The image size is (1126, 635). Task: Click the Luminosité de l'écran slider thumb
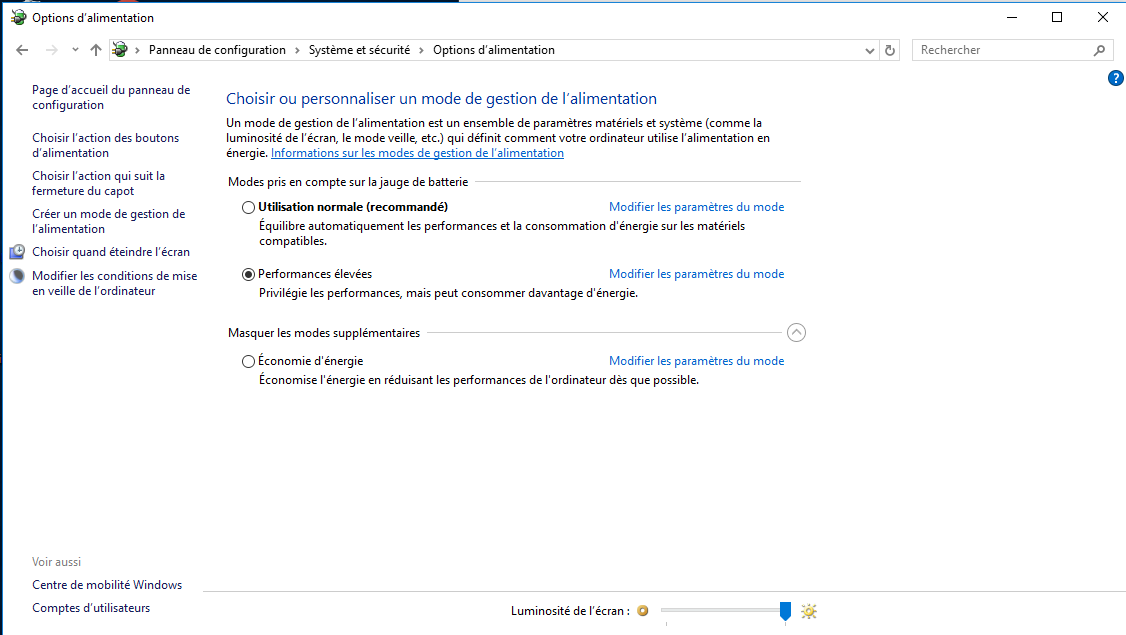pyautogui.click(x=785, y=611)
